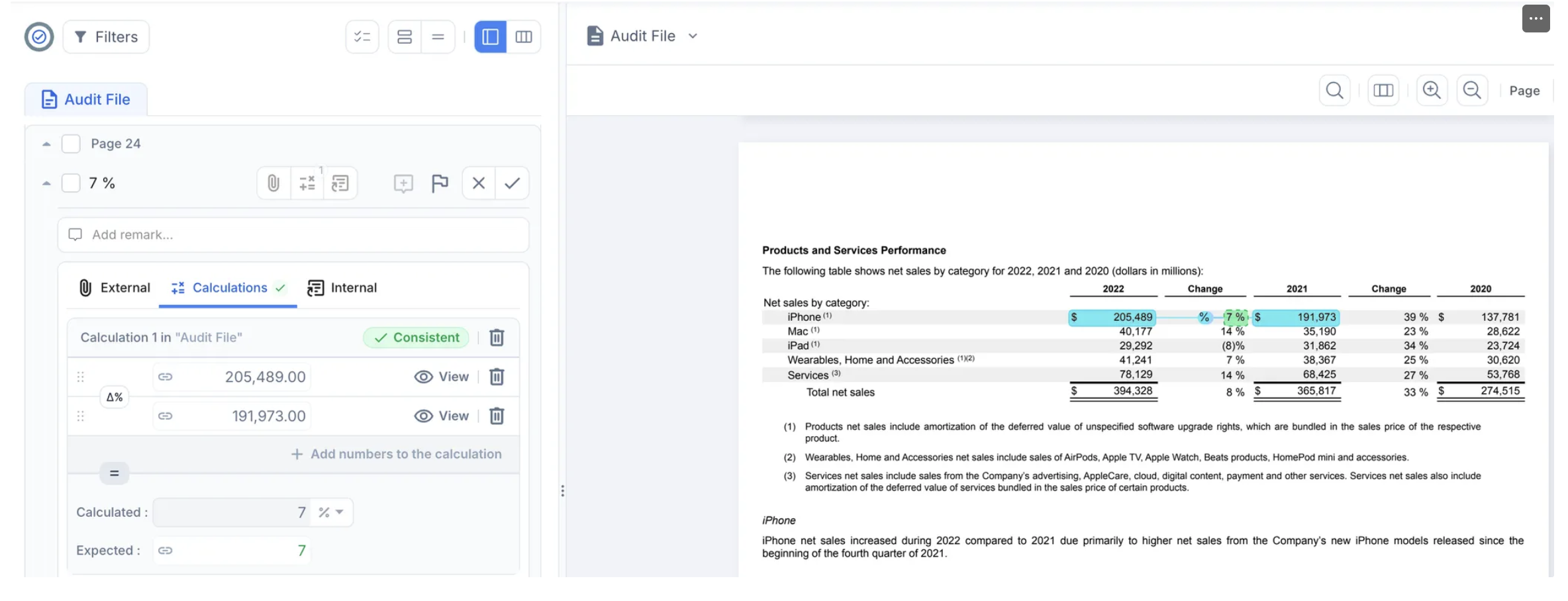Click the Δ% operator button
Image resolution: width=1568 pixels, height=601 pixels.
pyautogui.click(x=115, y=397)
